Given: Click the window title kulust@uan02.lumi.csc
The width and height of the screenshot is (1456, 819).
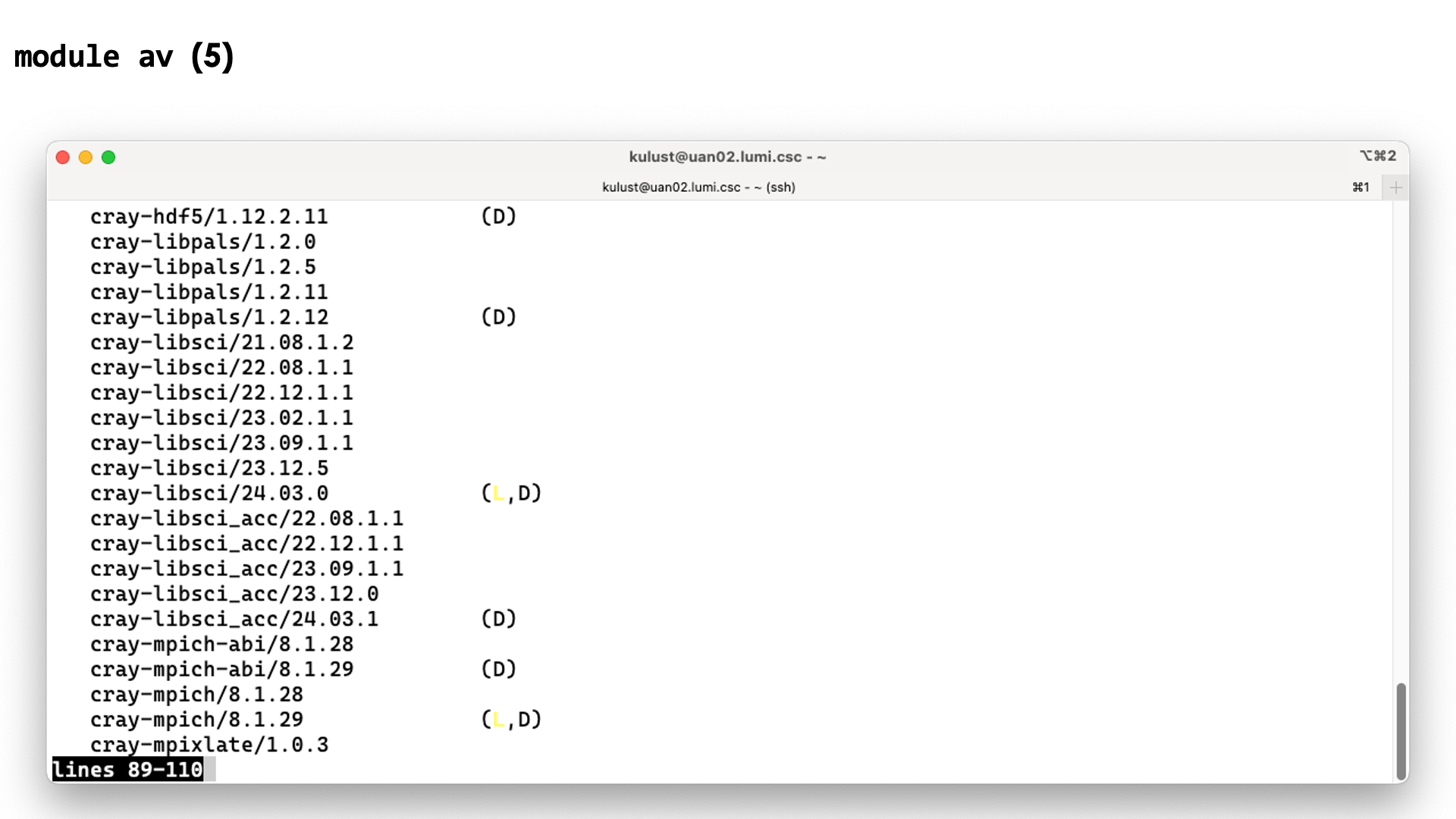Looking at the screenshot, I should click(727, 157).
